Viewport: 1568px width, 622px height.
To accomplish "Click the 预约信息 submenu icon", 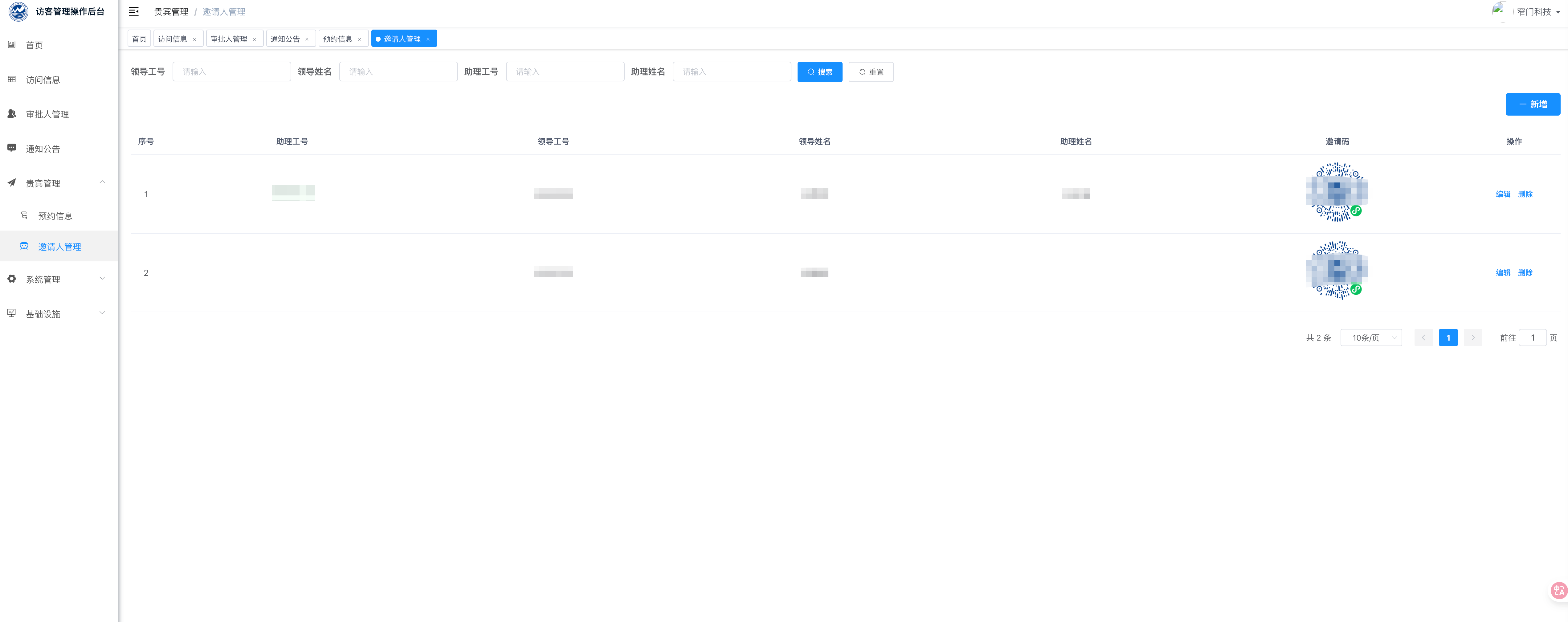I will (24, 215).
